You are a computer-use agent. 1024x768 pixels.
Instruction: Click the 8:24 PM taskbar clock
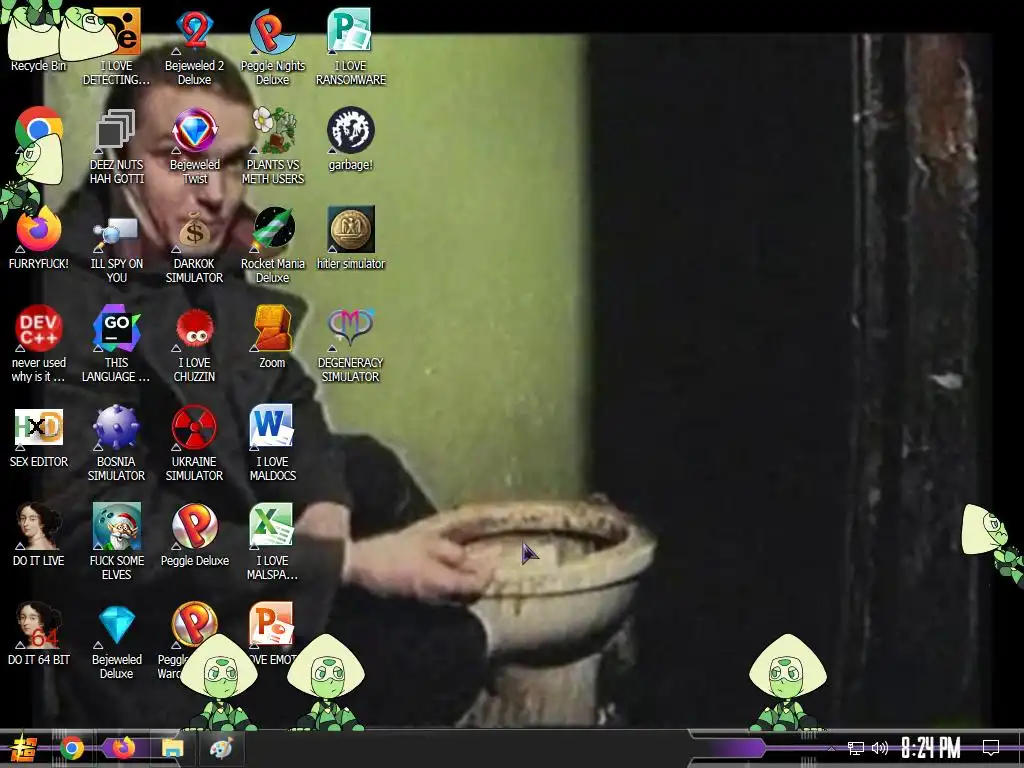(931, 748)
